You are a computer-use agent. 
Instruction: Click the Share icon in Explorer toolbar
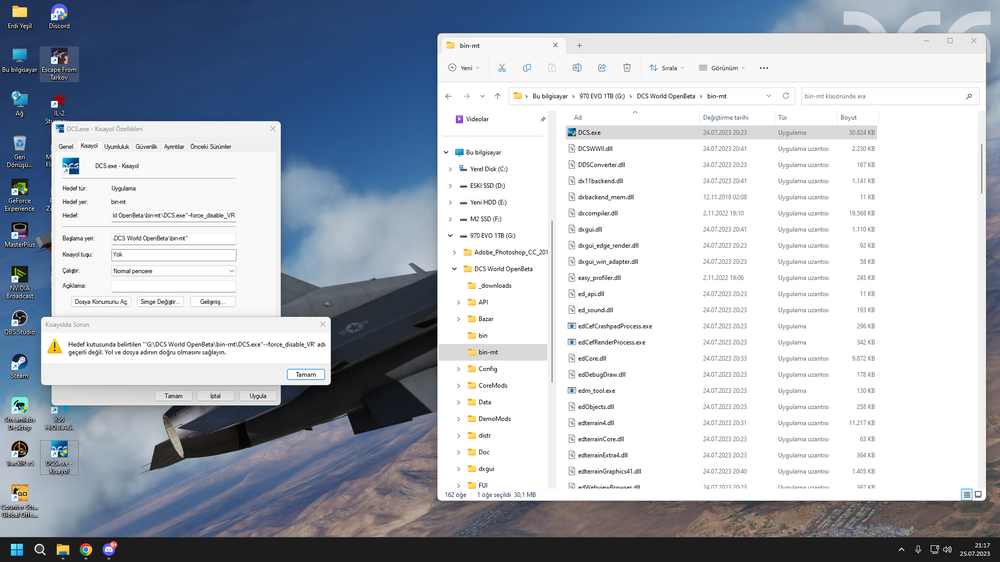click(x=601, y=68)
